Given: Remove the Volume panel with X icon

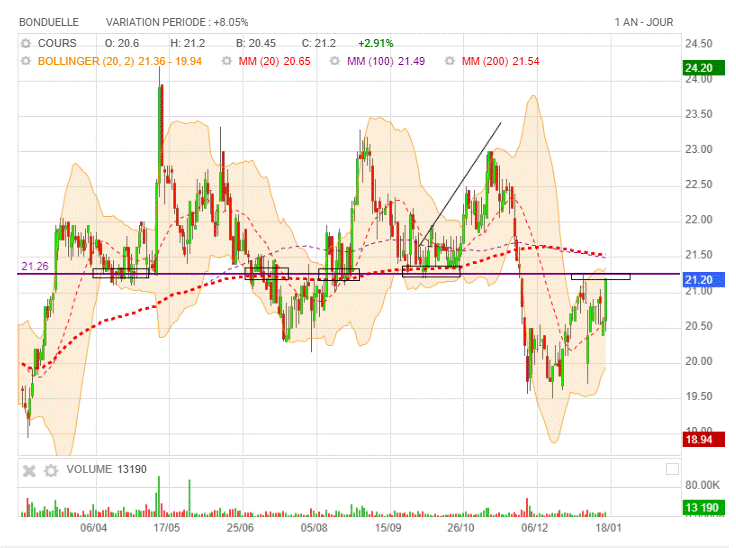Looking at the screenshot, I should click(29, 471).
